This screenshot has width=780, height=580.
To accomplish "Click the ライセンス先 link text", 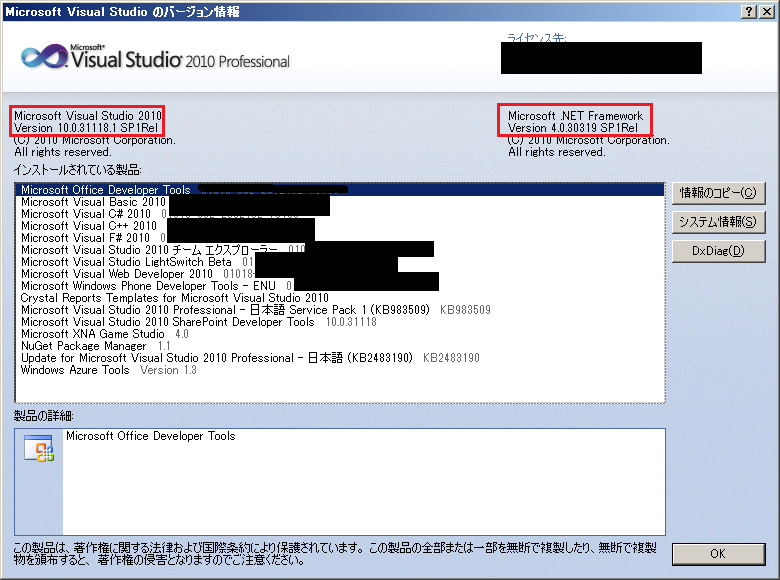I will 537,37.
